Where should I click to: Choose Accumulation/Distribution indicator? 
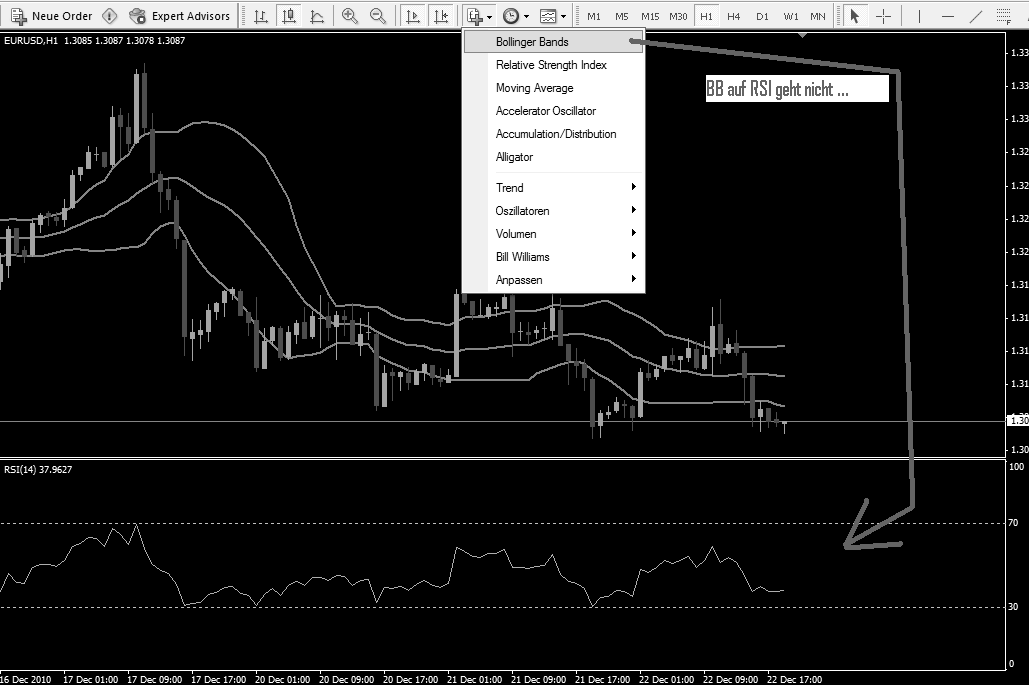[555, 134]
